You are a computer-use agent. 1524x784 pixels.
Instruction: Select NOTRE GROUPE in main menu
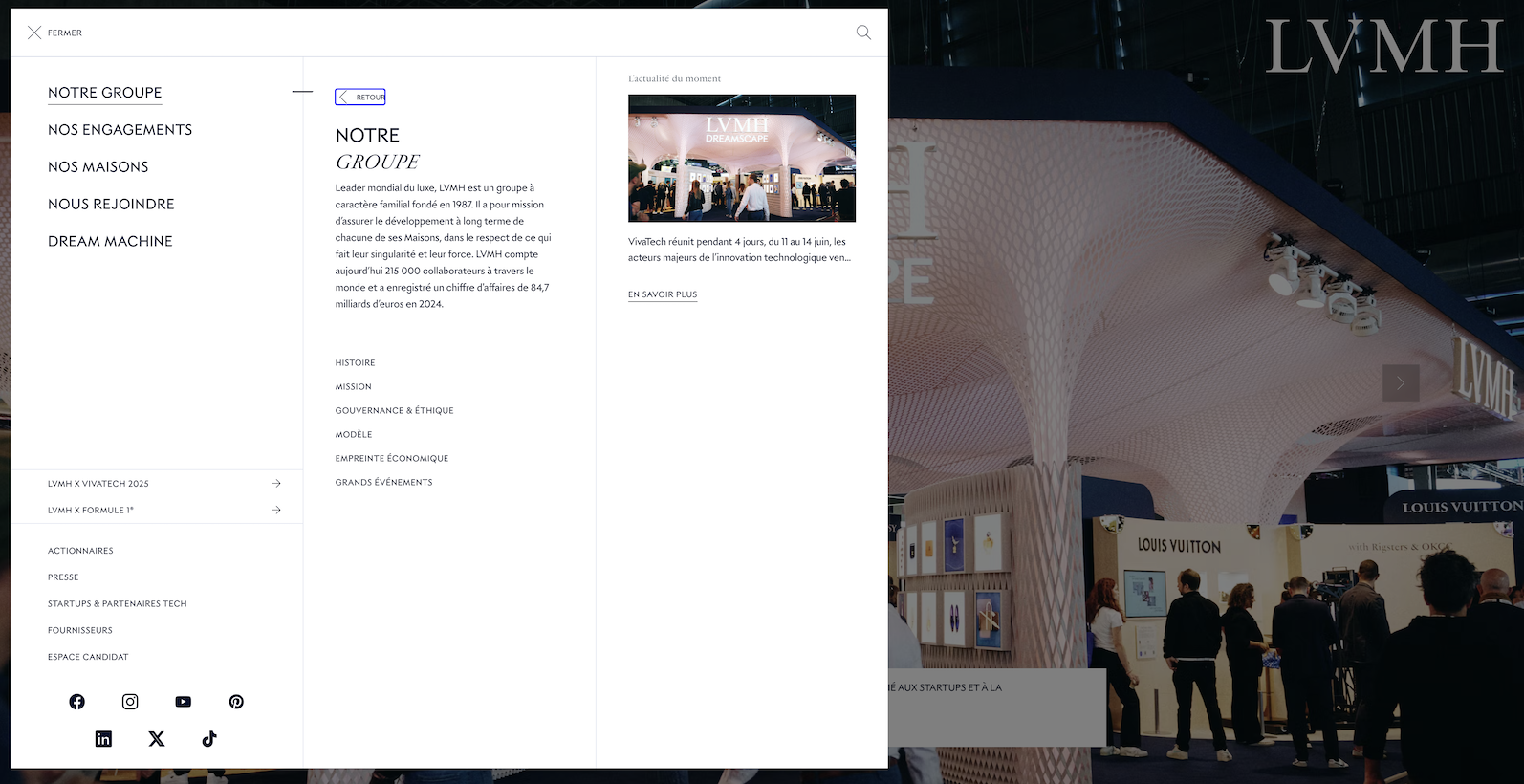105,93
